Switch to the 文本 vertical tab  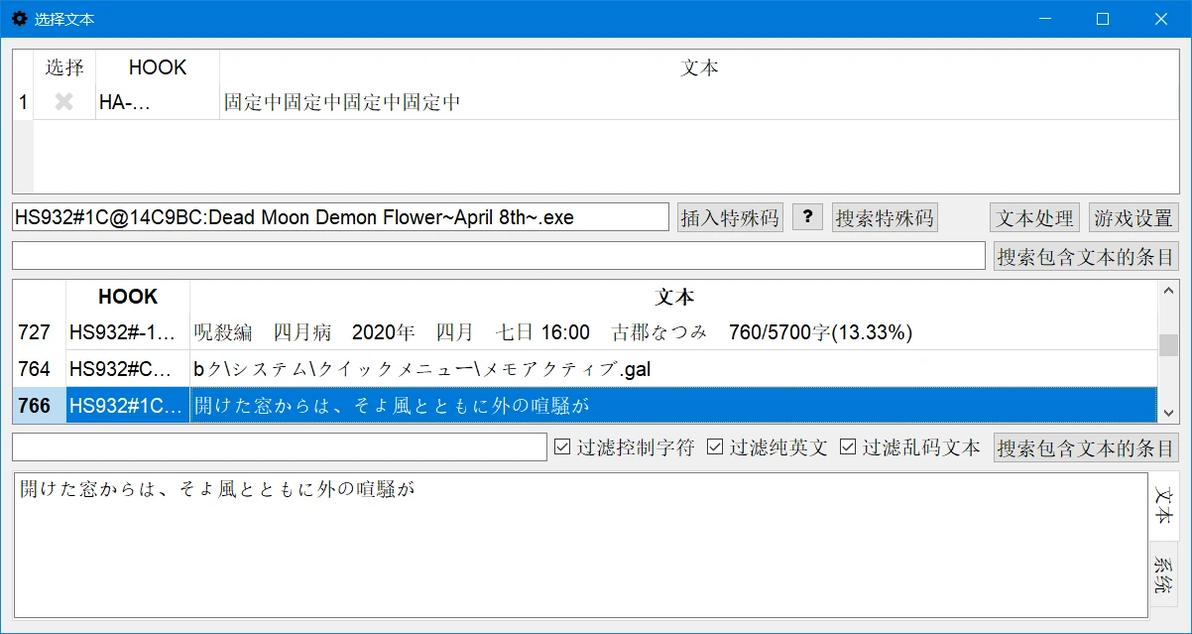pyautogui.click(x=1164, y=506)
